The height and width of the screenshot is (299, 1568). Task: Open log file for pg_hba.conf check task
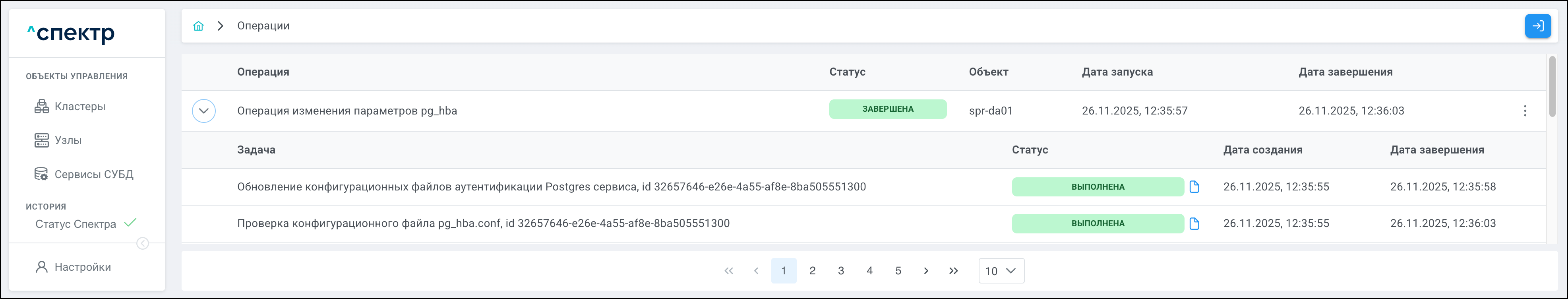click(x=1194, y=223)
